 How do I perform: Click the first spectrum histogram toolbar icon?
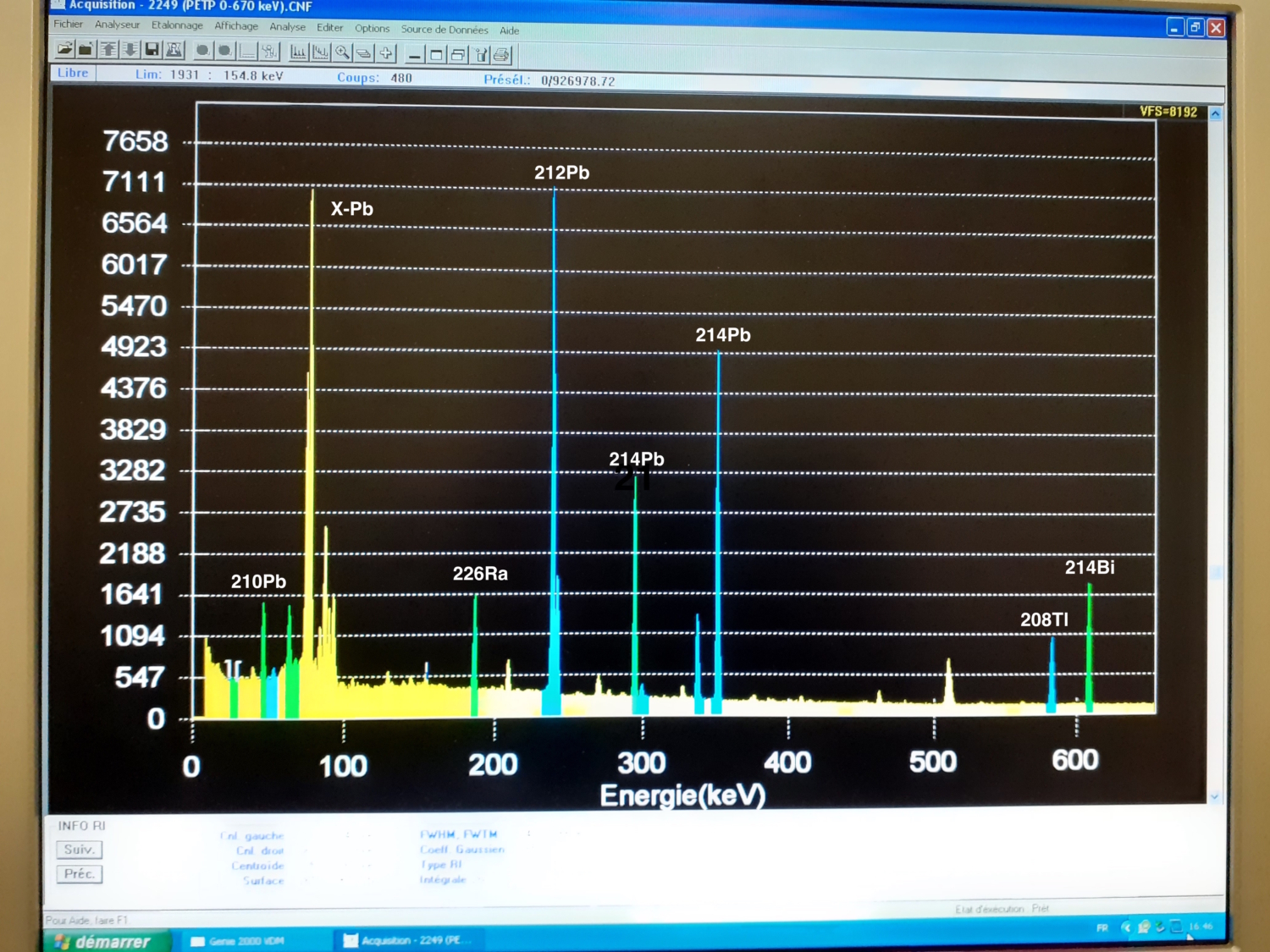click(298, 52)
